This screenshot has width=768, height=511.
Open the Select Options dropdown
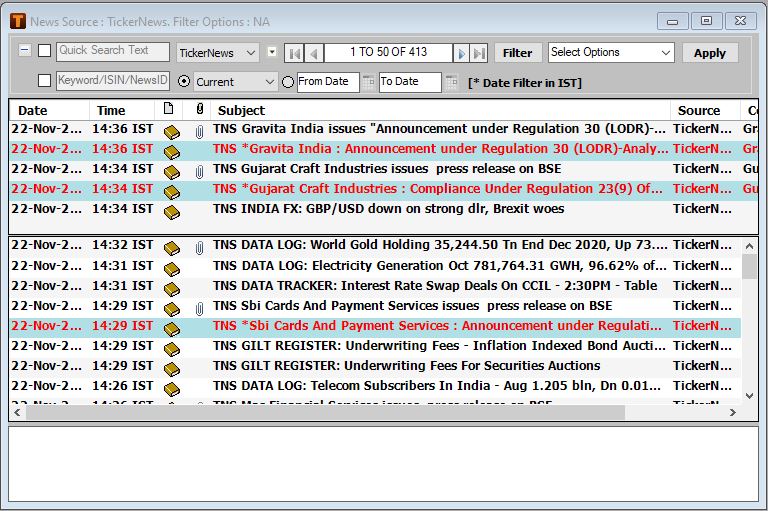pos(611,52)
